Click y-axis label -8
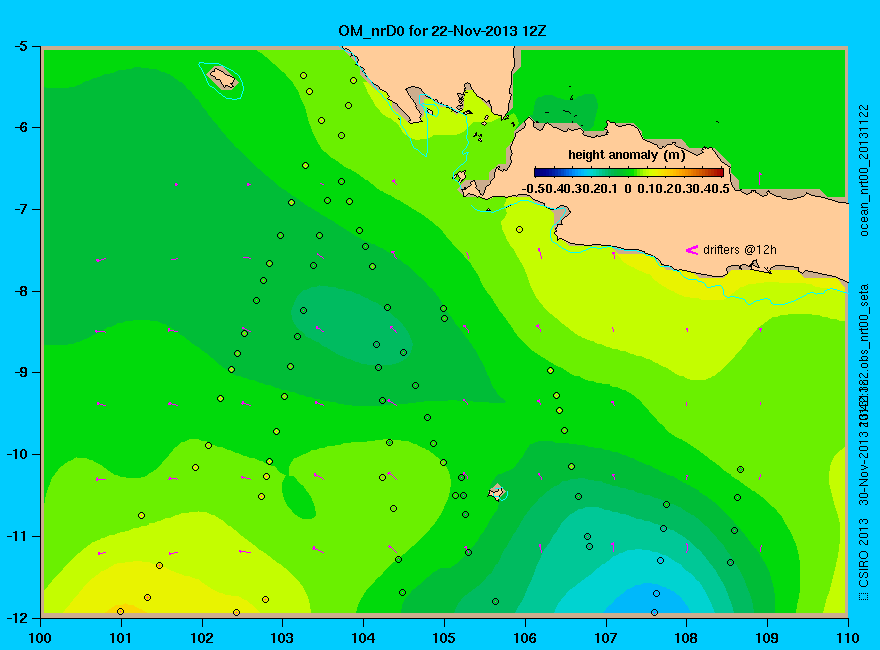The height and width of the screenshot is (650, 880). (20, 291)
